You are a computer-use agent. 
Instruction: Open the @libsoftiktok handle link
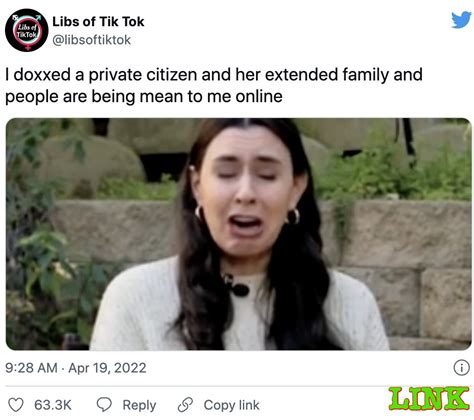(x=92, y=40)
